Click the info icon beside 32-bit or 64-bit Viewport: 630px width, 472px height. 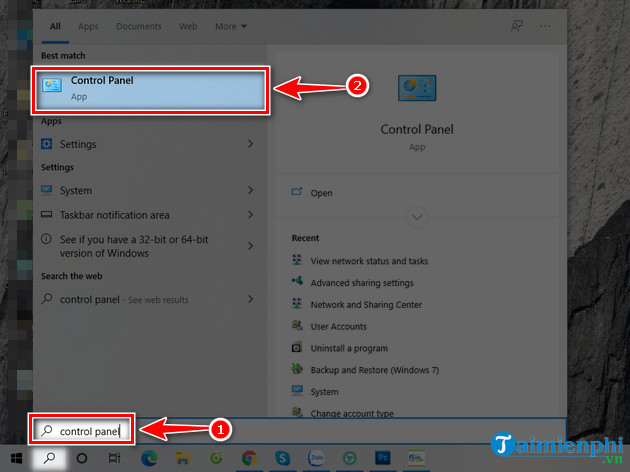46,239
